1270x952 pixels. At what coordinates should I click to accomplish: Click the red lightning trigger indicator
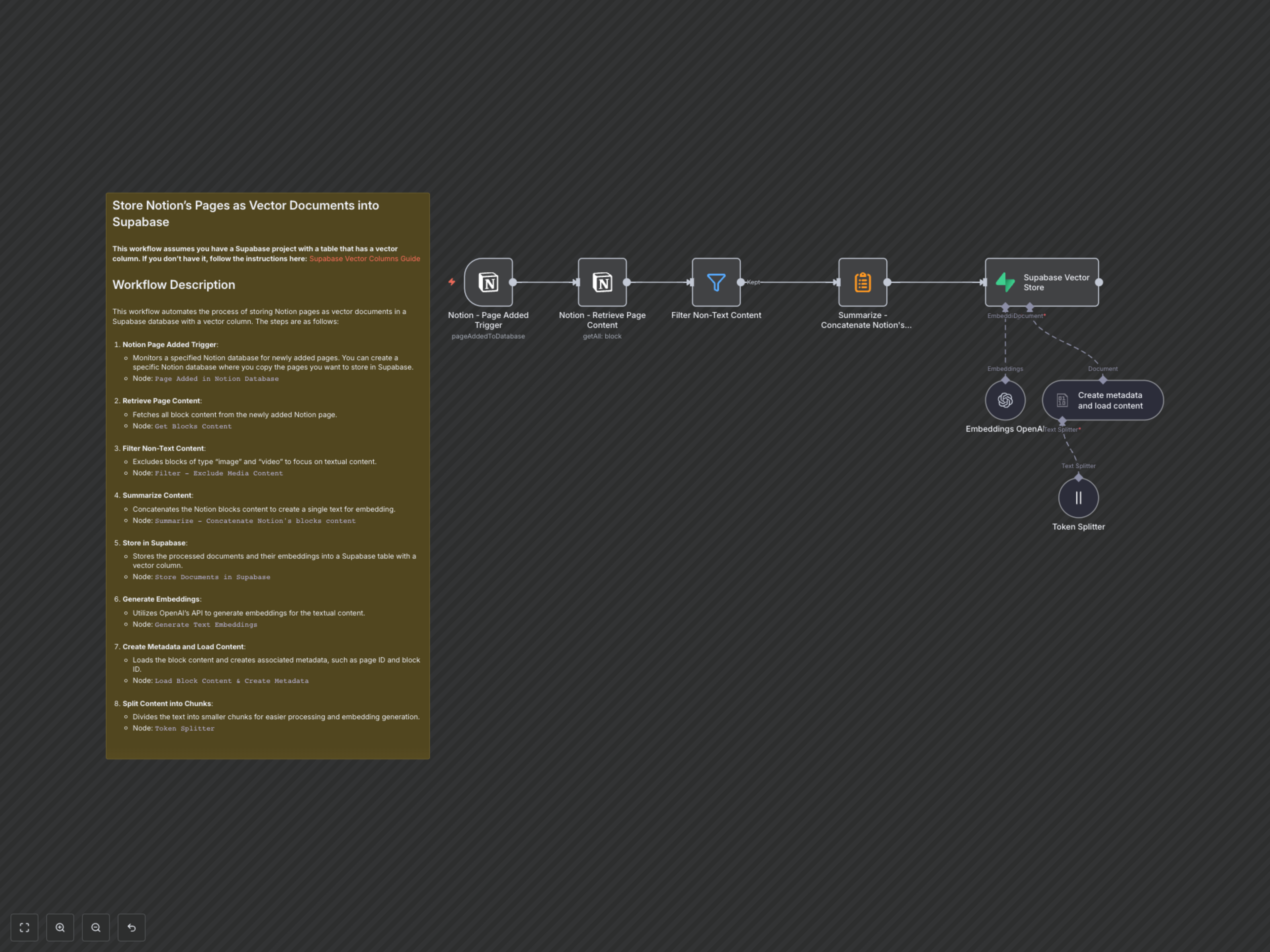coord(452,282)
